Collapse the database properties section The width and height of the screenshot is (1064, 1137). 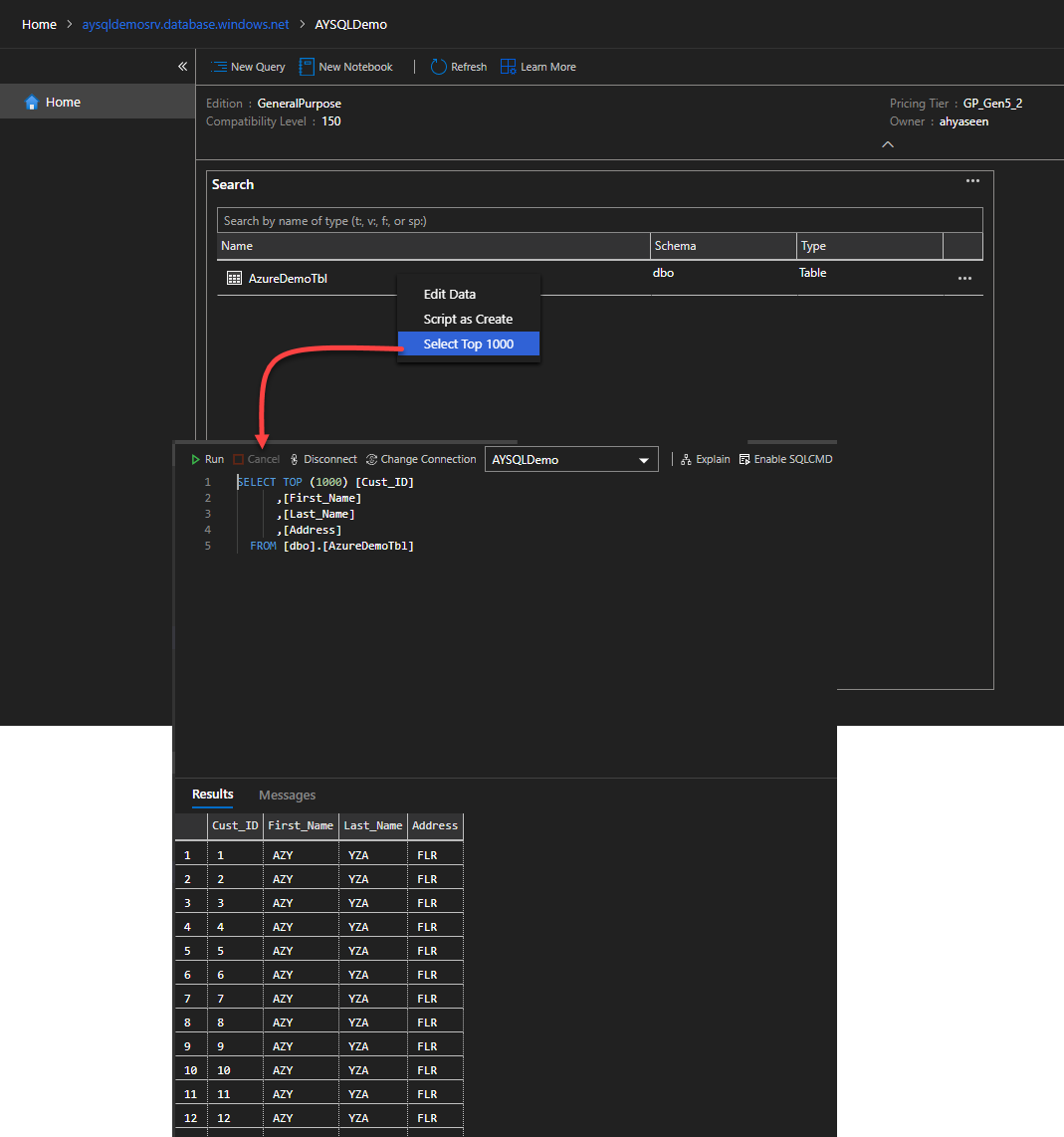888,144
